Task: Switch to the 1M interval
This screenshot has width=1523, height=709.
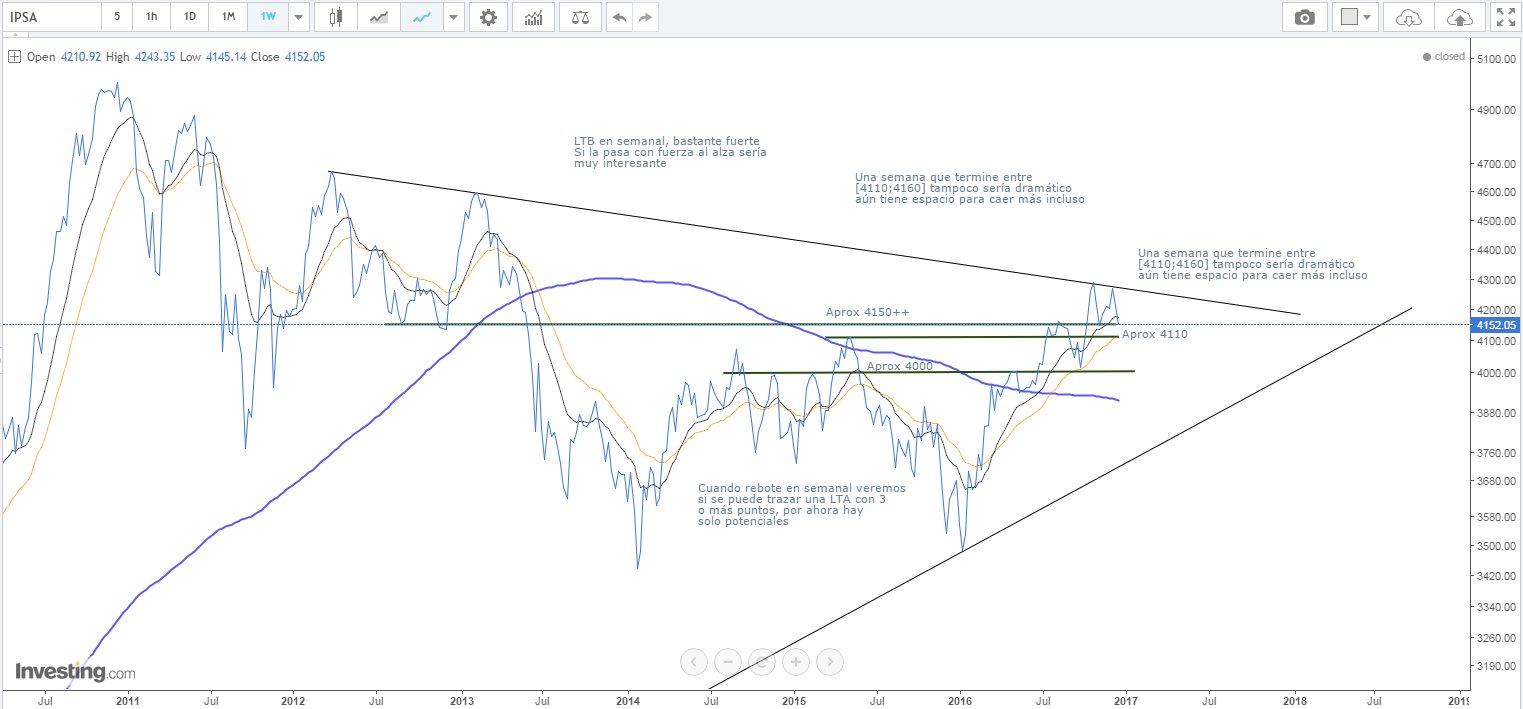Action: pyautogui.click(x=228, y=17)
